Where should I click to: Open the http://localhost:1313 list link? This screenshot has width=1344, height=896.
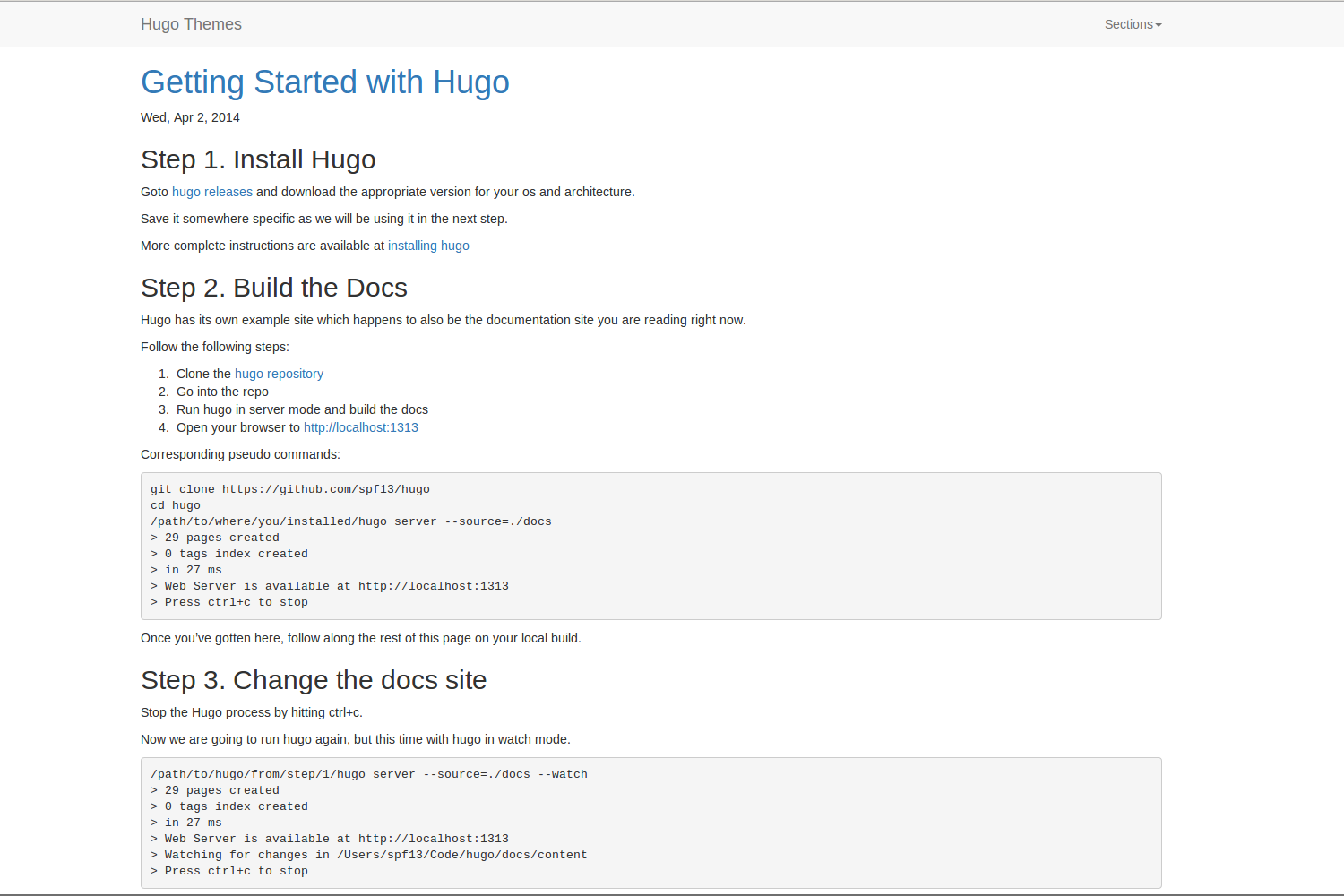[360, 427]
